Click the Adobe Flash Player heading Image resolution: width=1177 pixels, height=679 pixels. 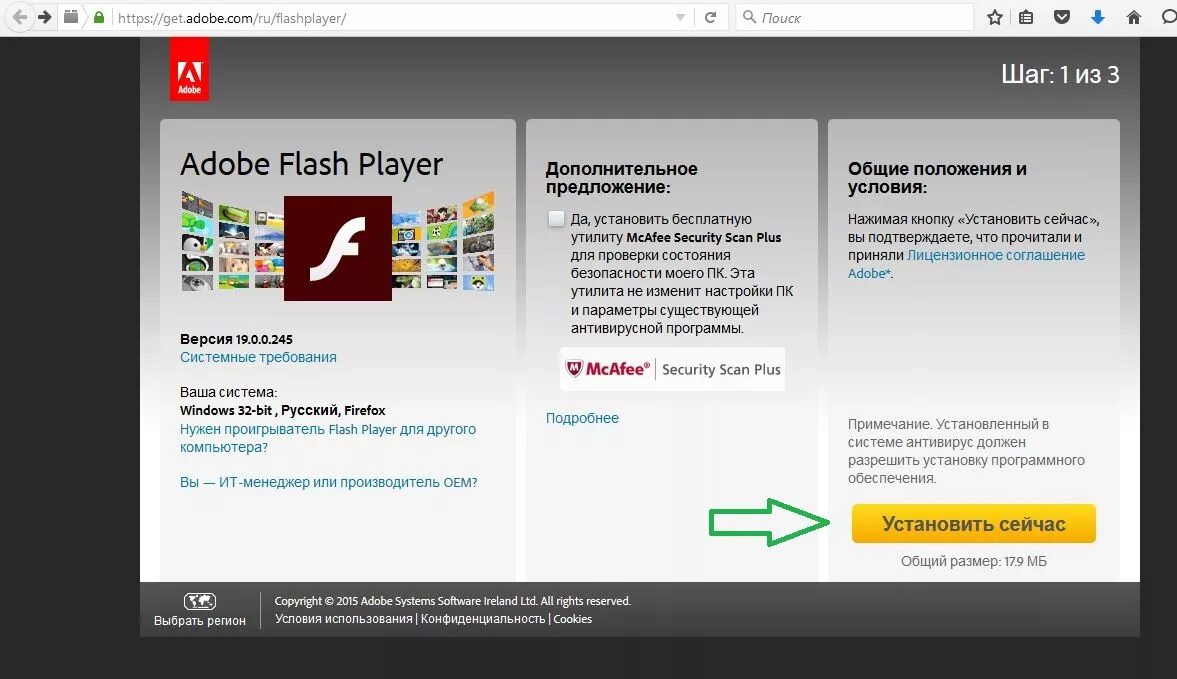pyautogui.click(x=312, y=164)
